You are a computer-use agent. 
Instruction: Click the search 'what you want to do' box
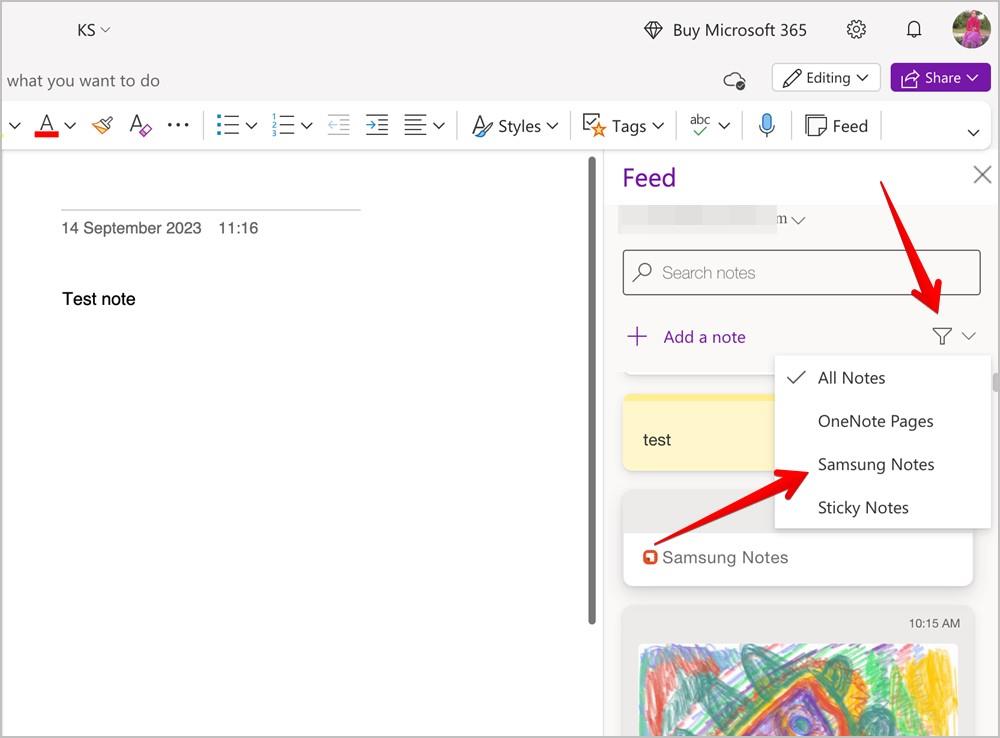click(x=83, y=81)
